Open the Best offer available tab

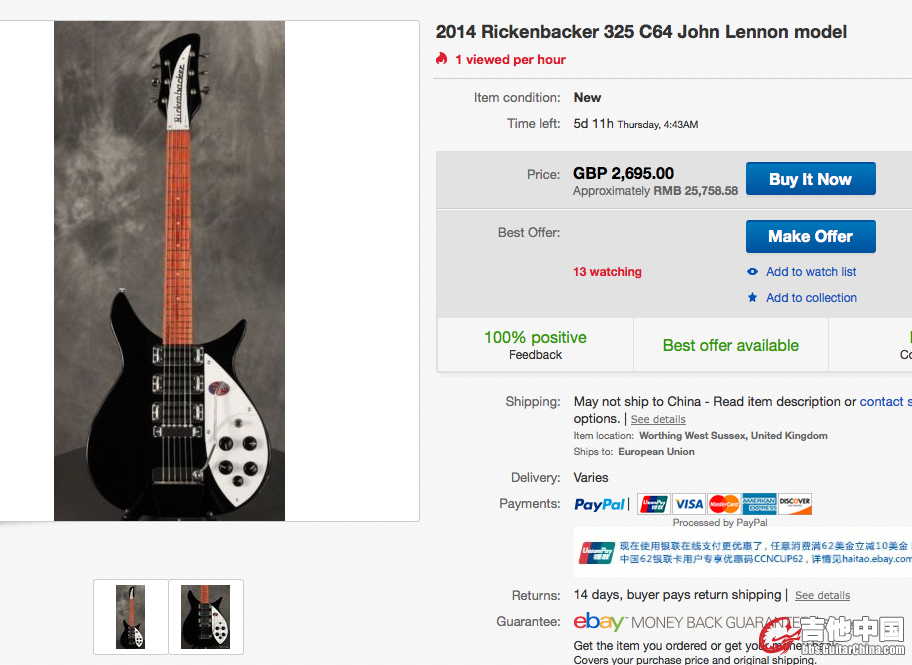(x=731, y=345)
